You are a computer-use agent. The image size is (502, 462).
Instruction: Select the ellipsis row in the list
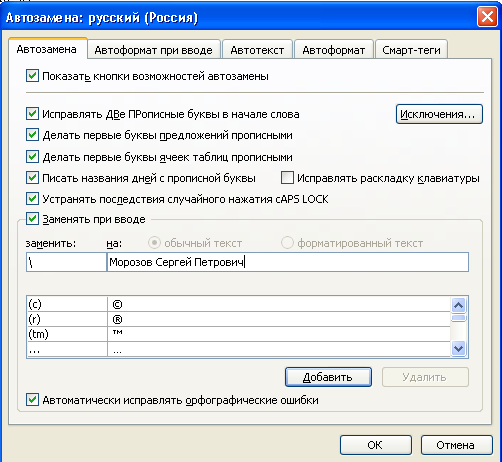[x=239, y=349]
